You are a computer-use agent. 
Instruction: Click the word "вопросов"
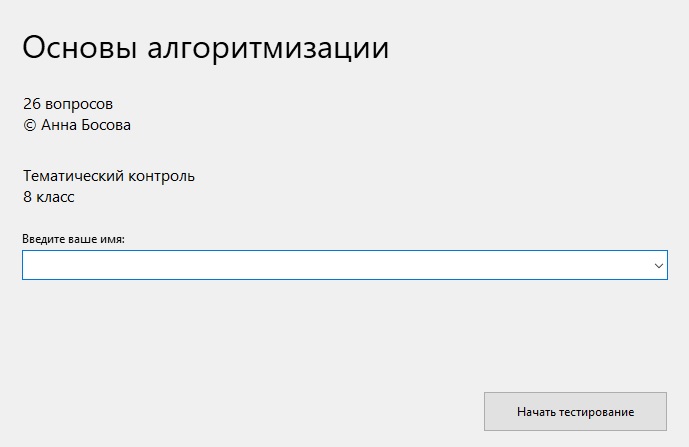tap(79, 104)
